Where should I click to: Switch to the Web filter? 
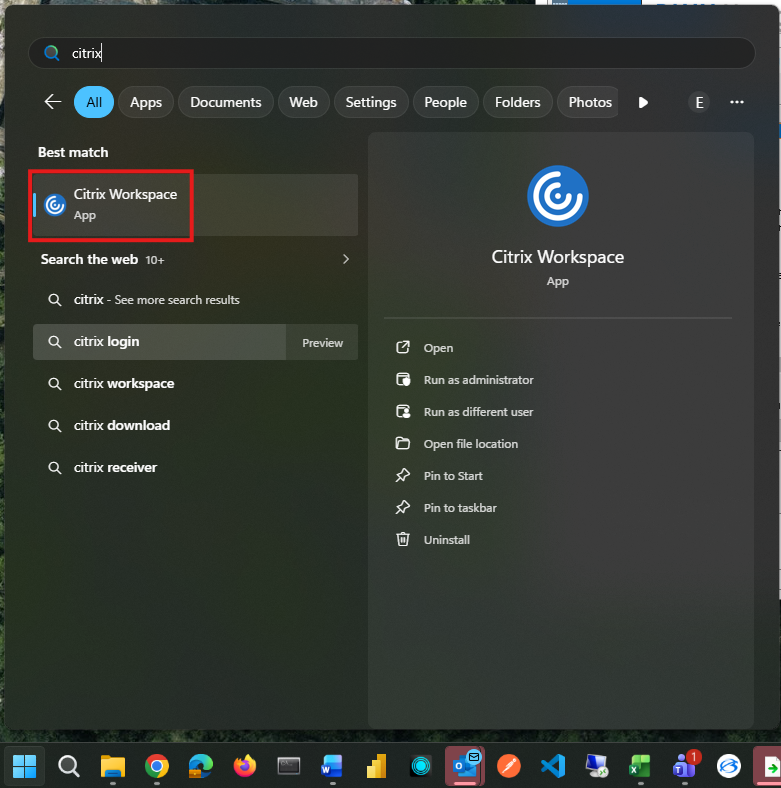pyautogui.click(x=303, y=103)
